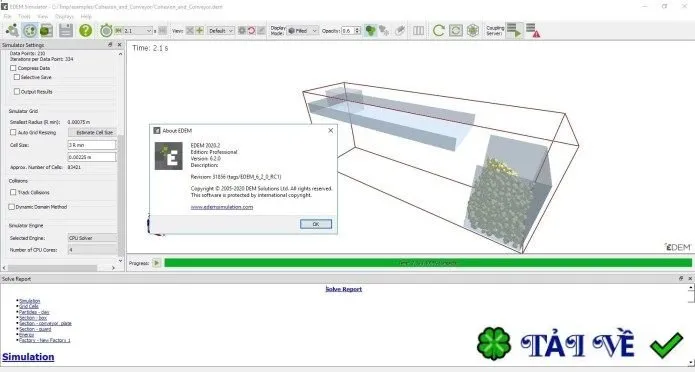Adjust the Opacity spinner arrows
This screenshot has width=695, height=372.
[358, 31]
